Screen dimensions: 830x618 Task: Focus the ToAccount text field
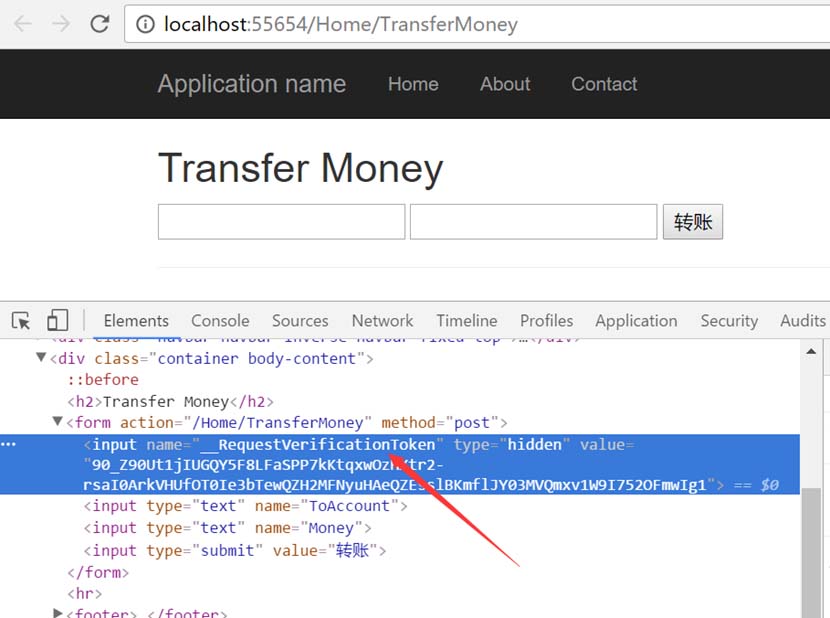pyautogui.click(x=282, y=222)
